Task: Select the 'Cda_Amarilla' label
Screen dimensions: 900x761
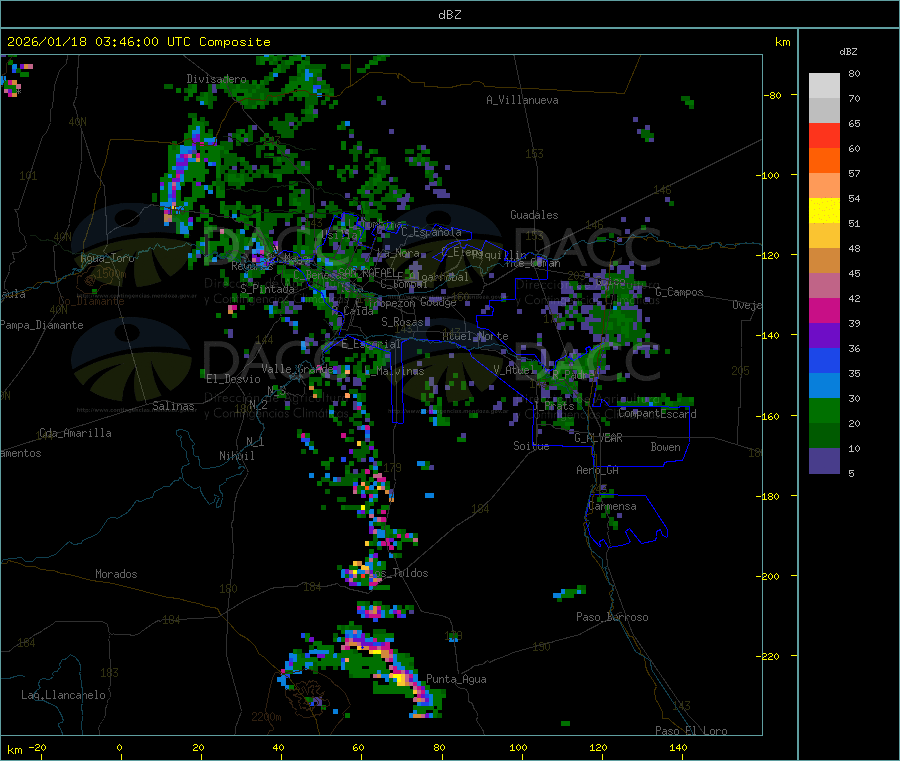Action: click(75, 433)
